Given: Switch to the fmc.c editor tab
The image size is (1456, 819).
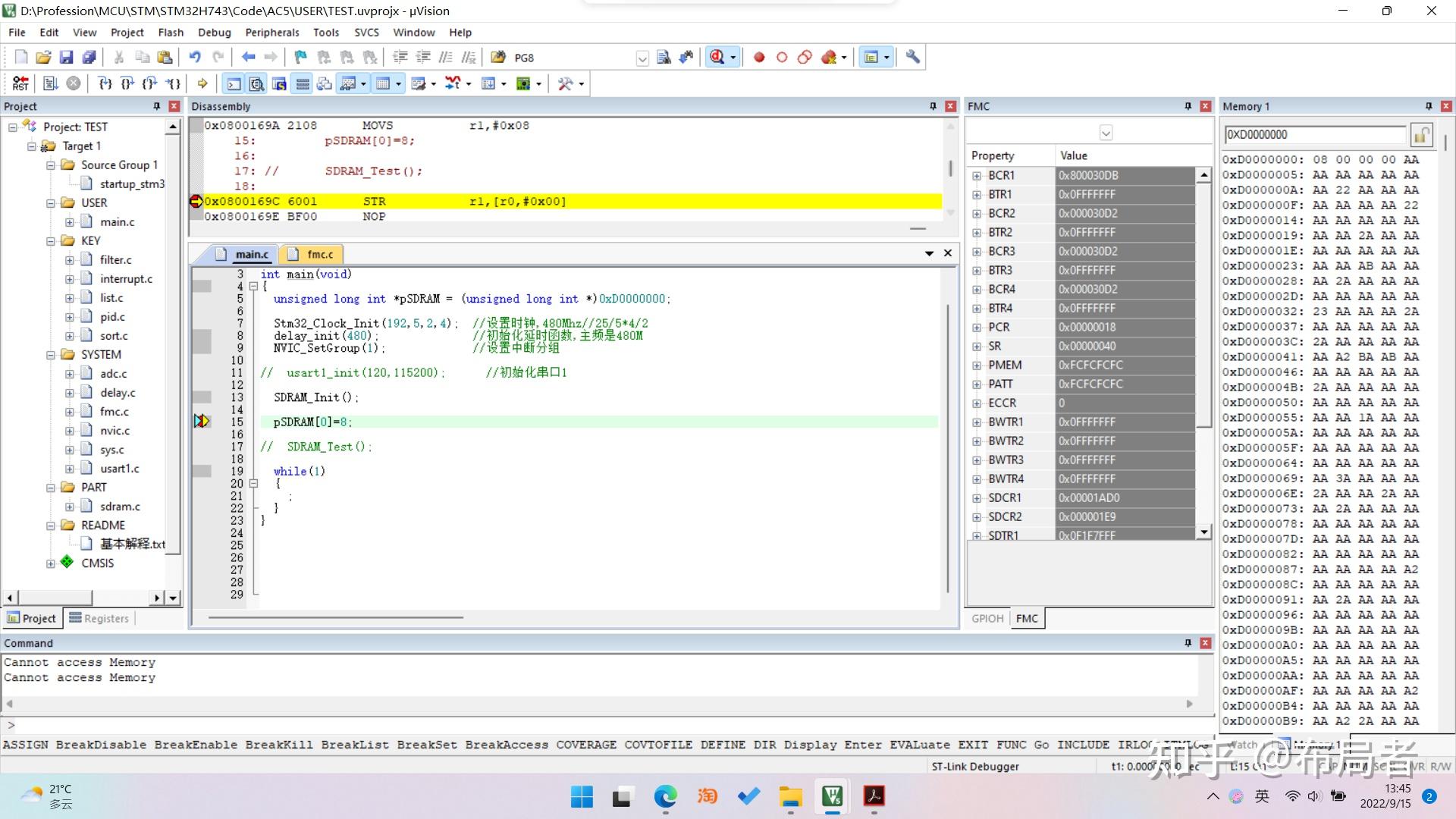Looking at the screenshot, I should (x=319, y=254).
